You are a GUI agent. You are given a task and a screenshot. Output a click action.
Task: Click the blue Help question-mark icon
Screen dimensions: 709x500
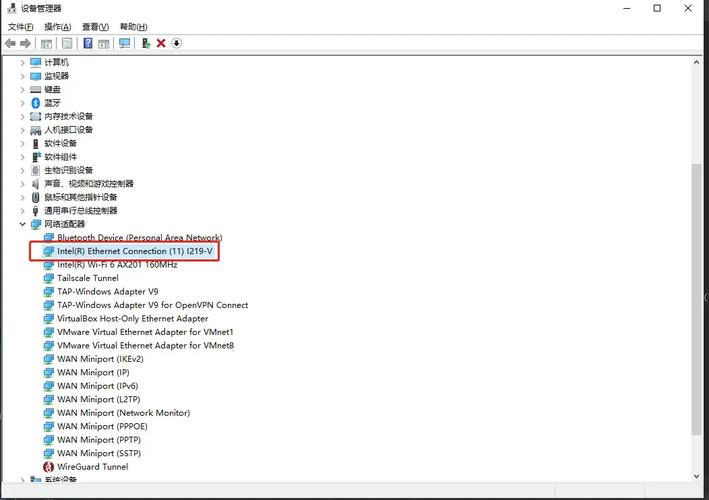(88, 43)
